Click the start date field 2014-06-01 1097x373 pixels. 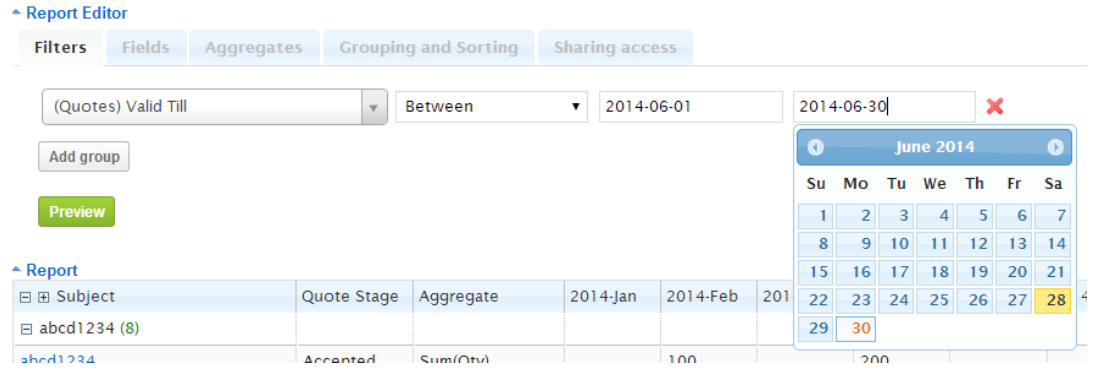tap(691, 106)
